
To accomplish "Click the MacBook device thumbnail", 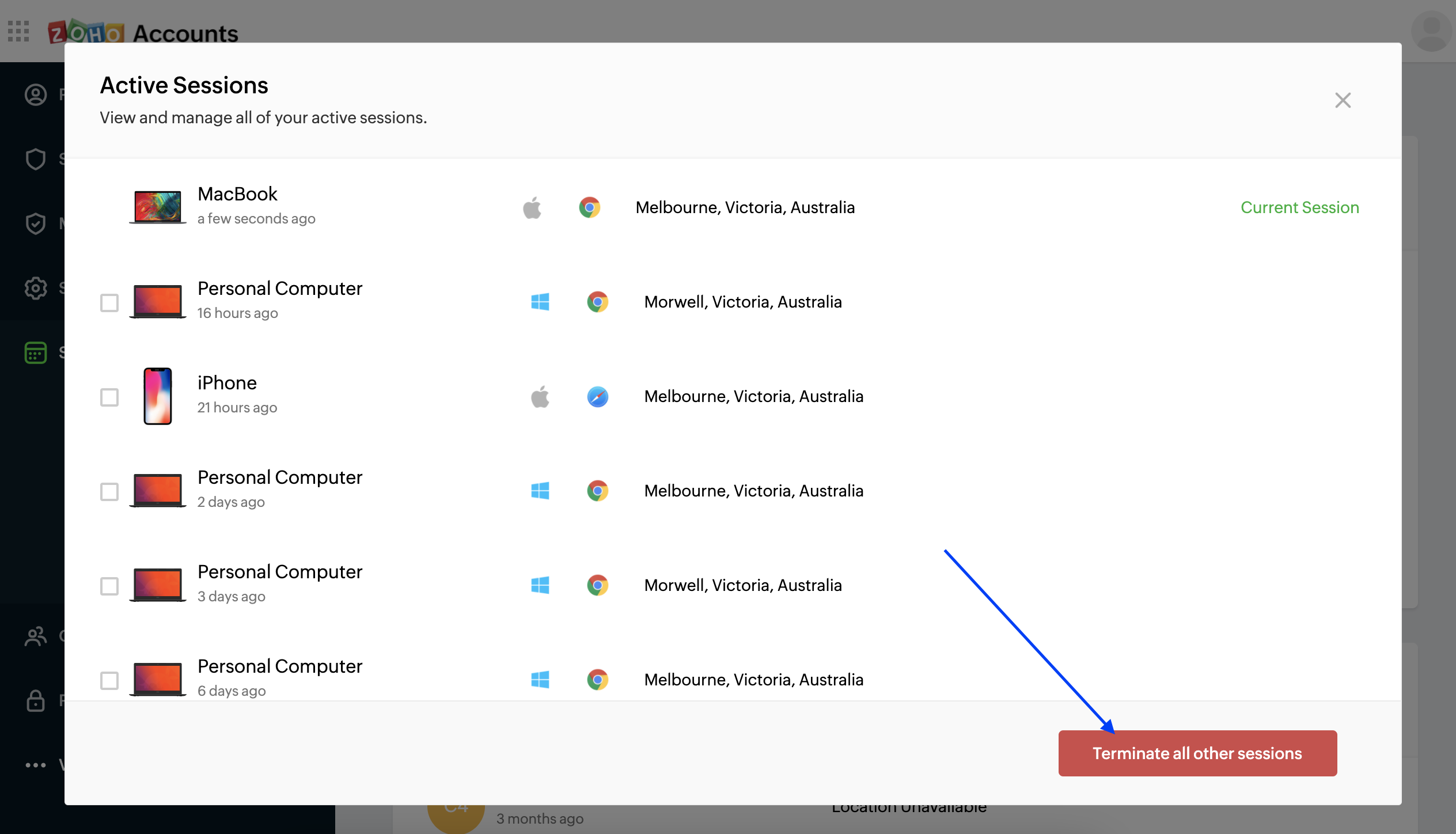I will click(x=157, y=207).
